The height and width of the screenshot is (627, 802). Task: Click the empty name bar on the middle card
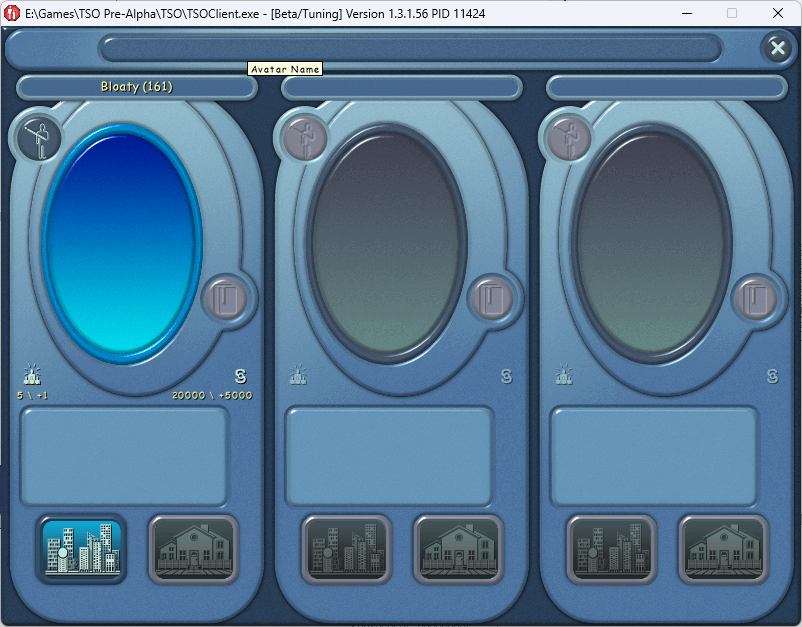pyautogui.click(x=402, y=87)
